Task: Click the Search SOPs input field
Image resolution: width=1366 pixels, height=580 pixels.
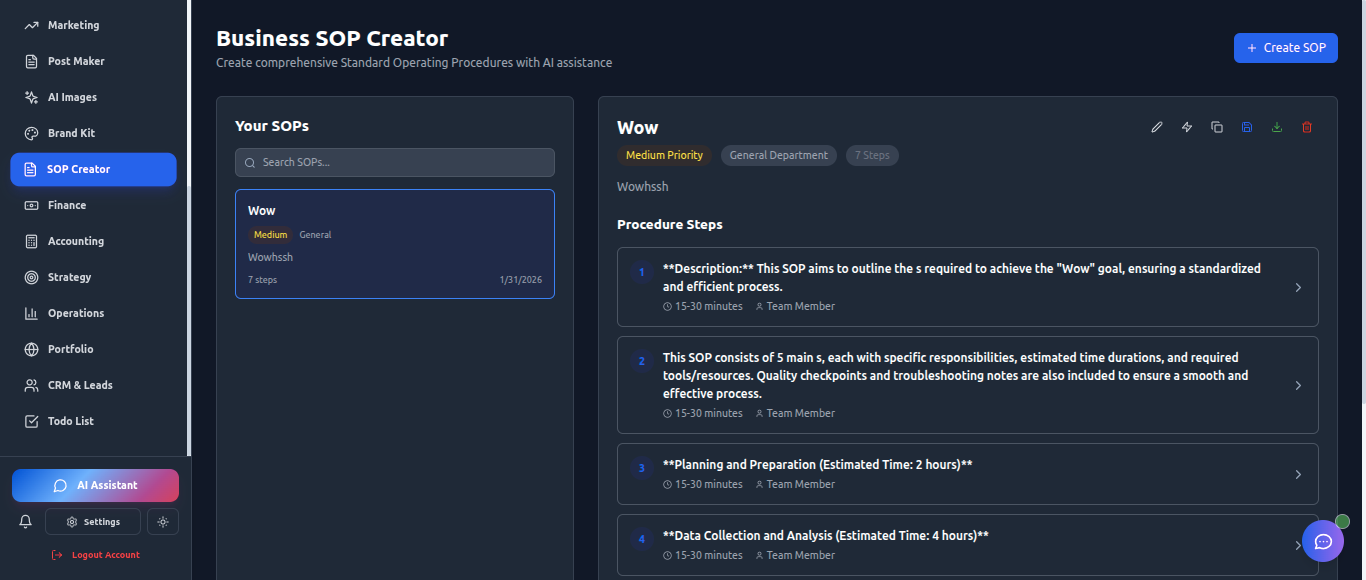Action: (x=394, y=162)
